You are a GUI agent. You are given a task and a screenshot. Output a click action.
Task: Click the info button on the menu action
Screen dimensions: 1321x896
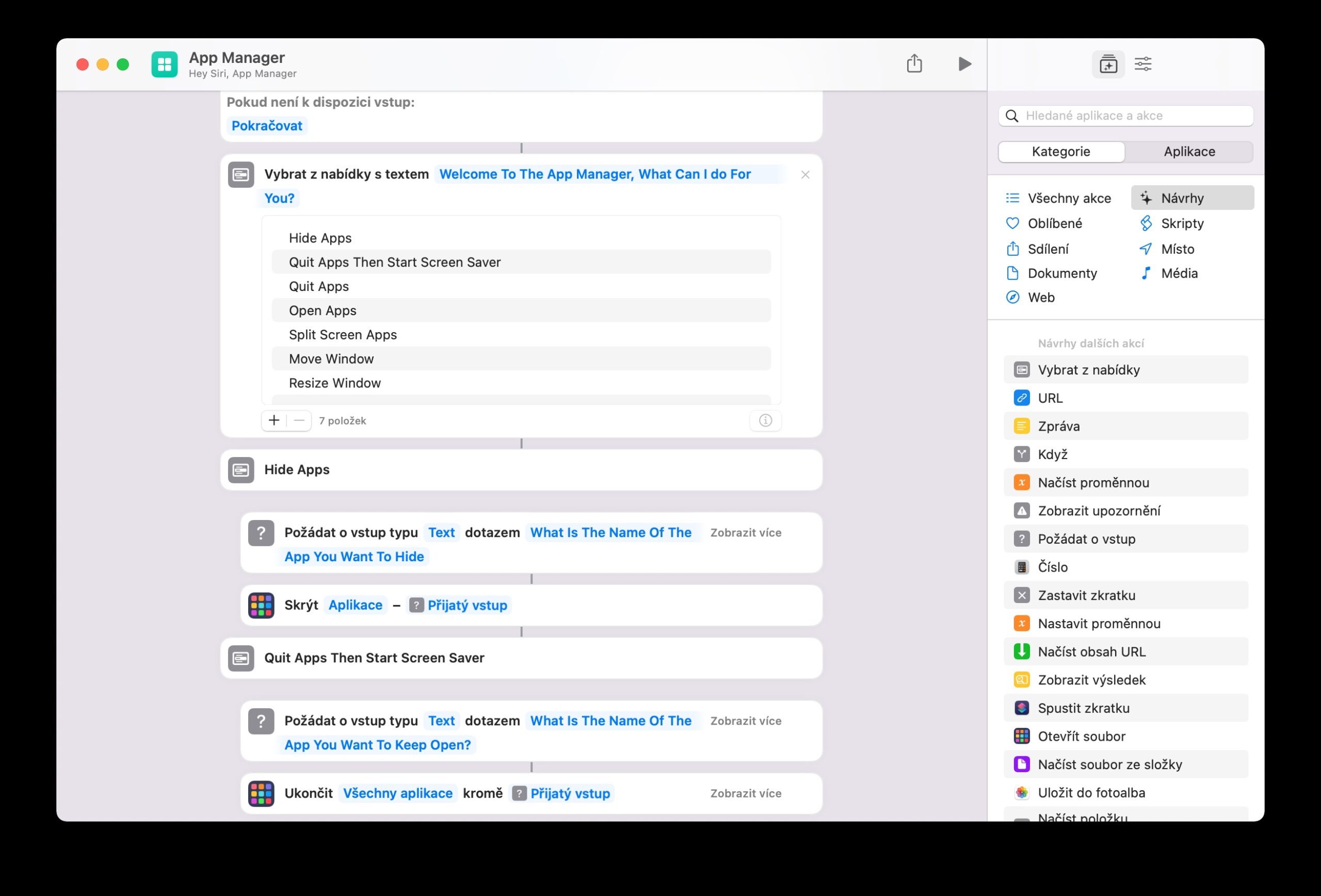point(765,420)
